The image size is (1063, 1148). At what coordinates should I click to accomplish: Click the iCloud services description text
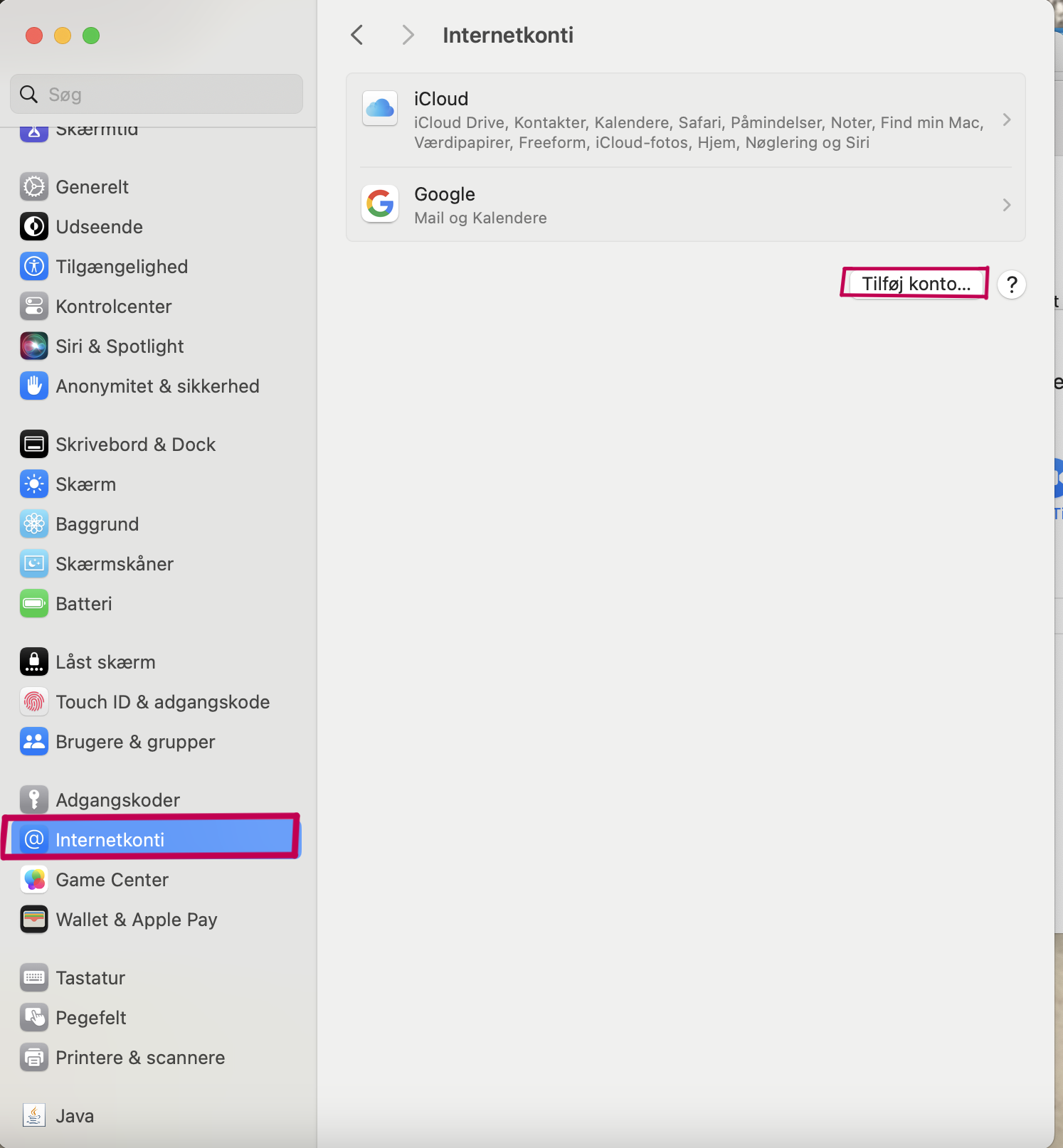point(699,132)
